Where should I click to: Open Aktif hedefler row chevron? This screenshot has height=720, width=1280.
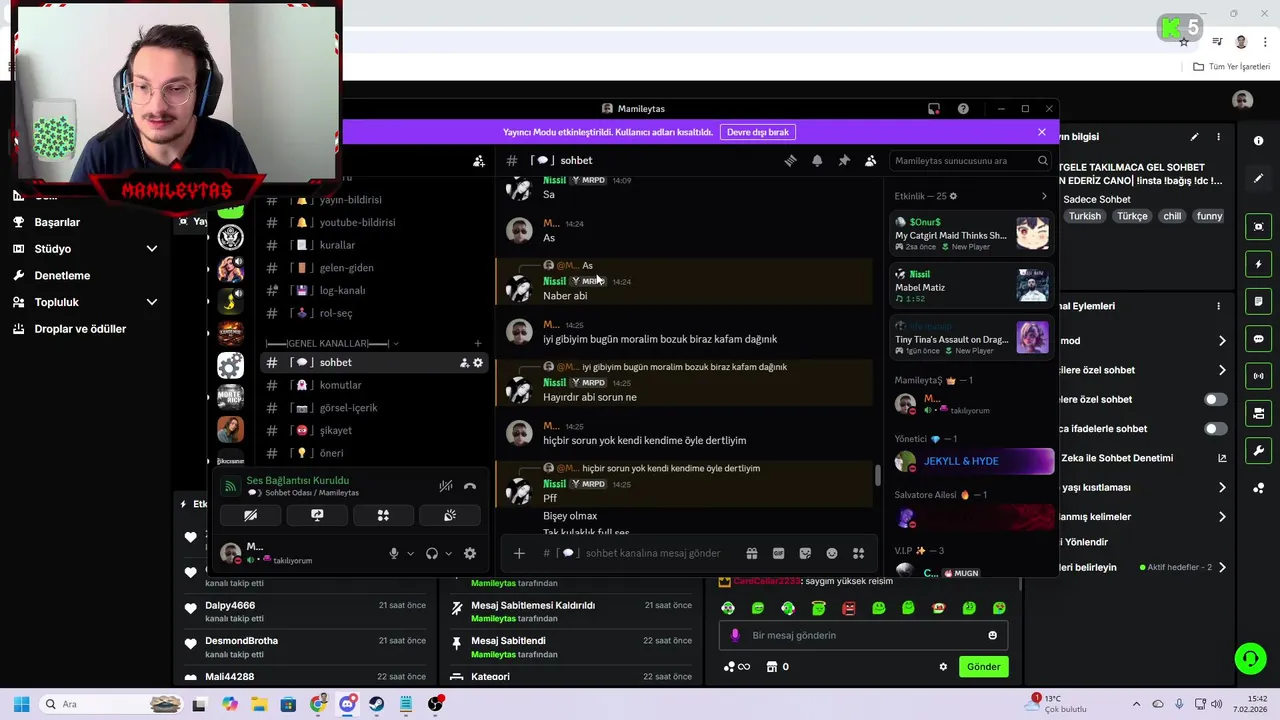(x=1222, y=567)
